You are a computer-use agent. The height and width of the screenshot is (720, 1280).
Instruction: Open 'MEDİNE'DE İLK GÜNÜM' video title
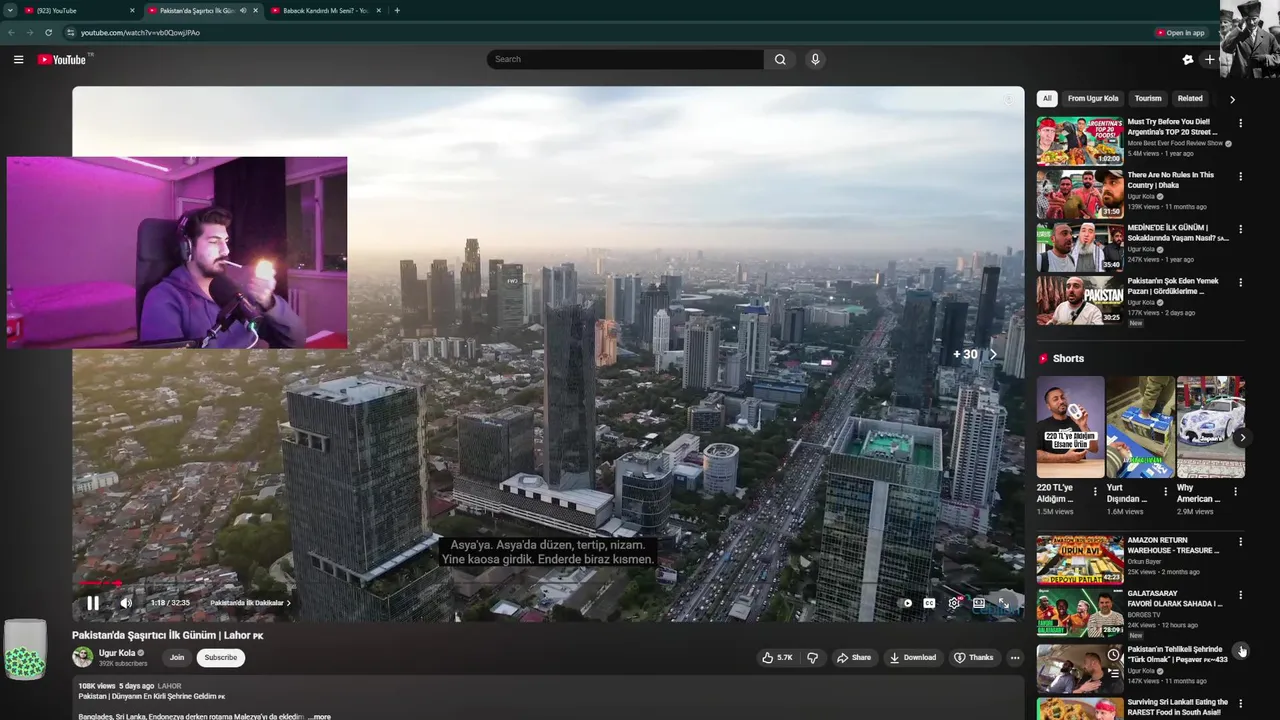1177,233
